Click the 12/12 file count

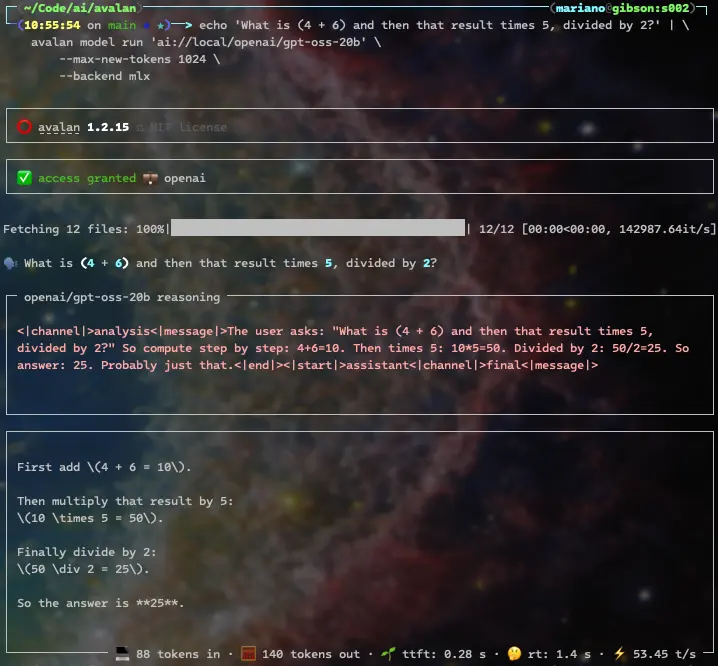(x=496, y=229)
